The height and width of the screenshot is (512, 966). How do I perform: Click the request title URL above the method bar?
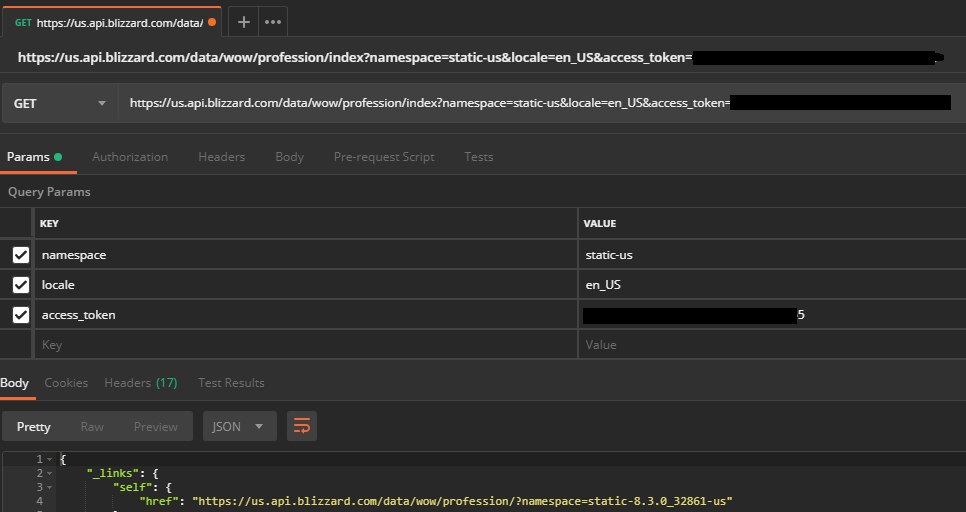480,58
